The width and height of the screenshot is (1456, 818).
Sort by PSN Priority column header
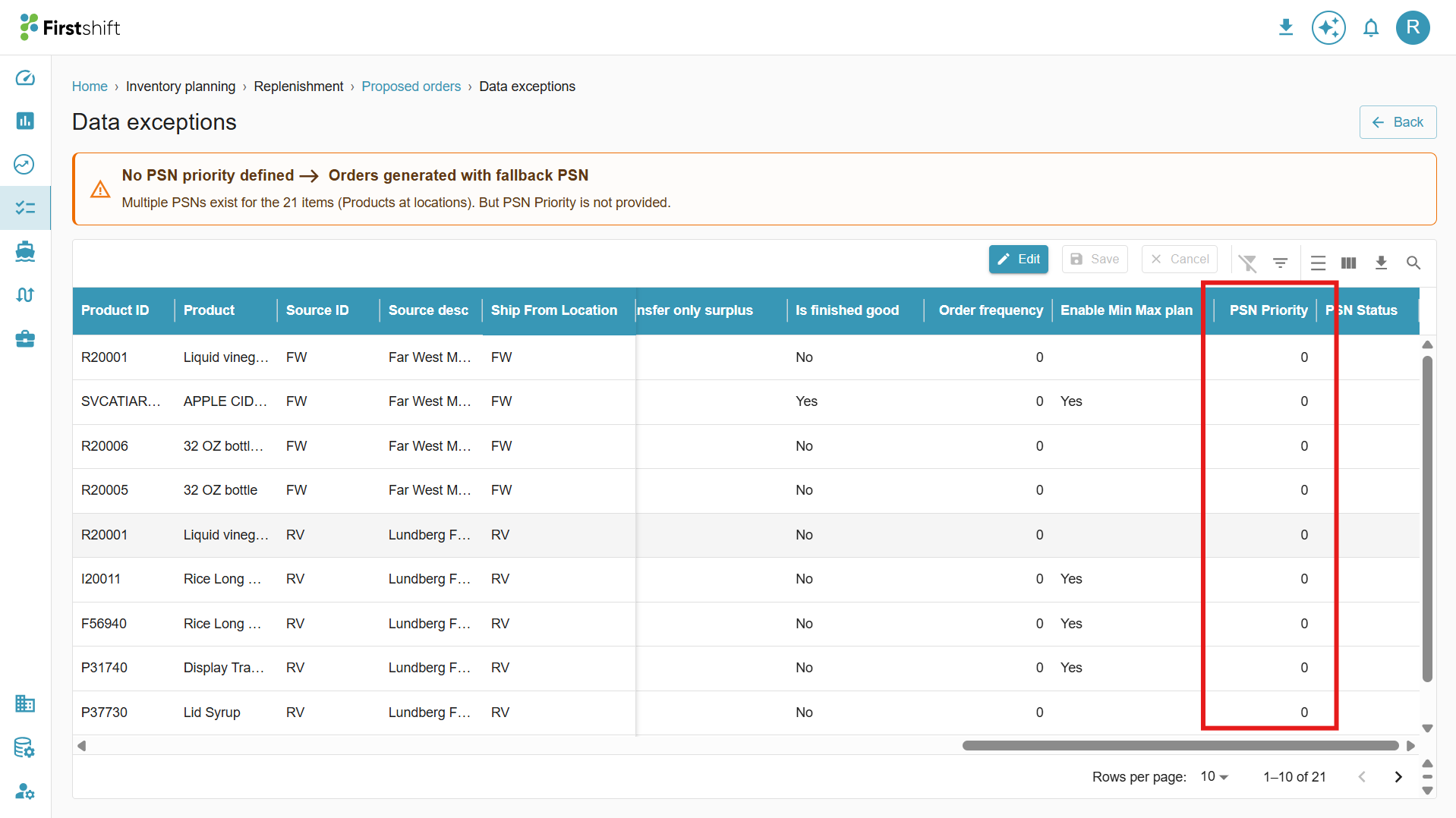[x=1268, y=310]
